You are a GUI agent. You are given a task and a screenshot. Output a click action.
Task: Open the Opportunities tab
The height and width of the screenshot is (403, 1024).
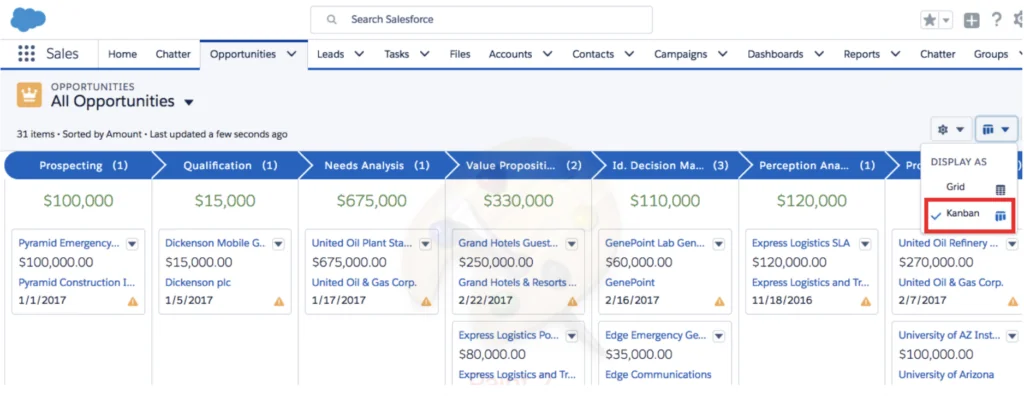(x=243, y=54)
